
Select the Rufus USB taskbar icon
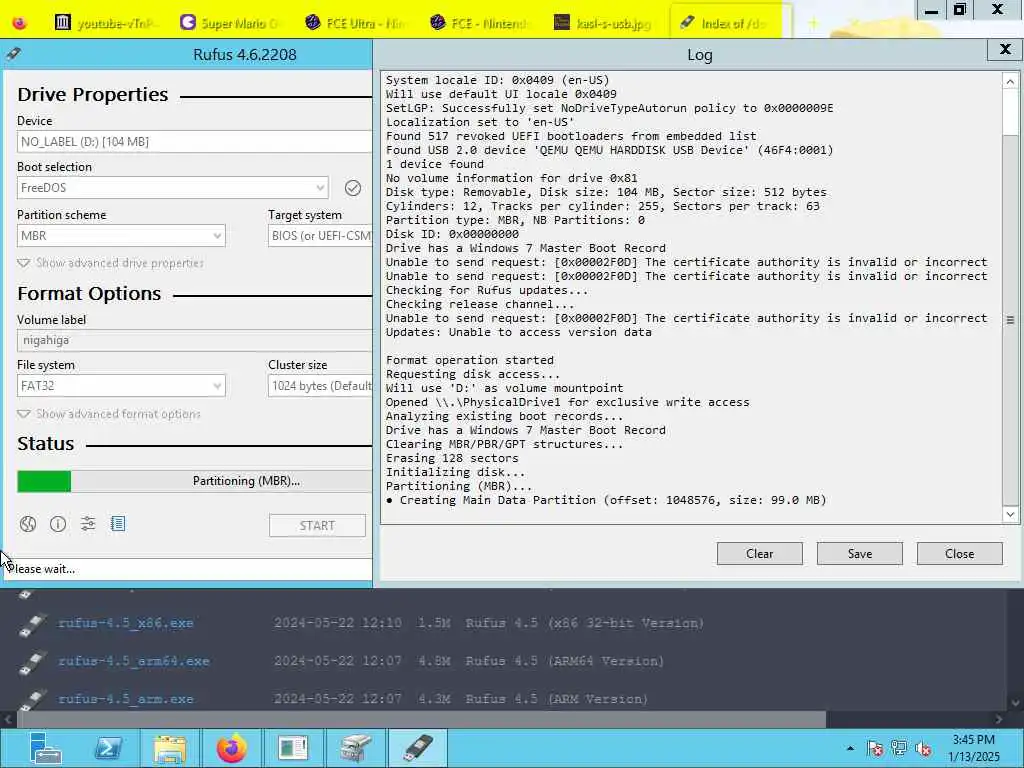(x=418, y=748)
